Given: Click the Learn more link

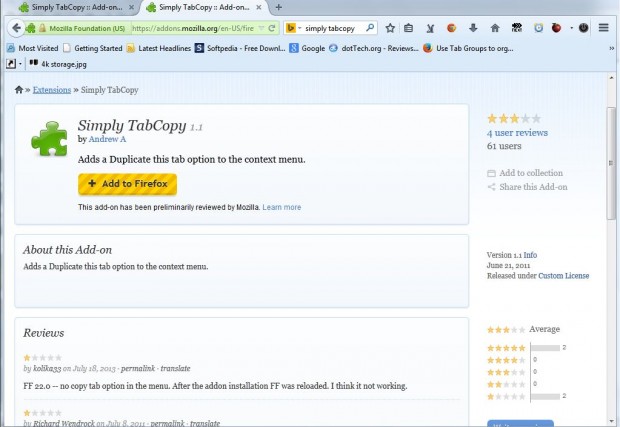Looking at the screenshot, I should 282,207.
